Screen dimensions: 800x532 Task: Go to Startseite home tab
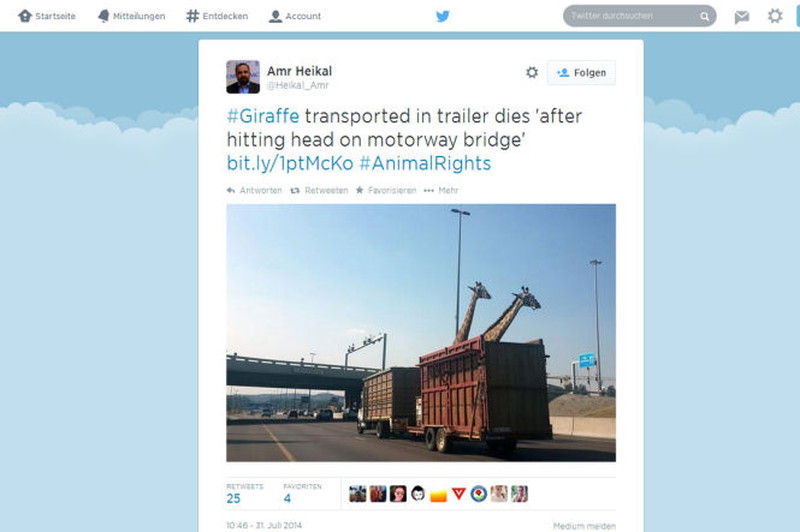[47, 16]
